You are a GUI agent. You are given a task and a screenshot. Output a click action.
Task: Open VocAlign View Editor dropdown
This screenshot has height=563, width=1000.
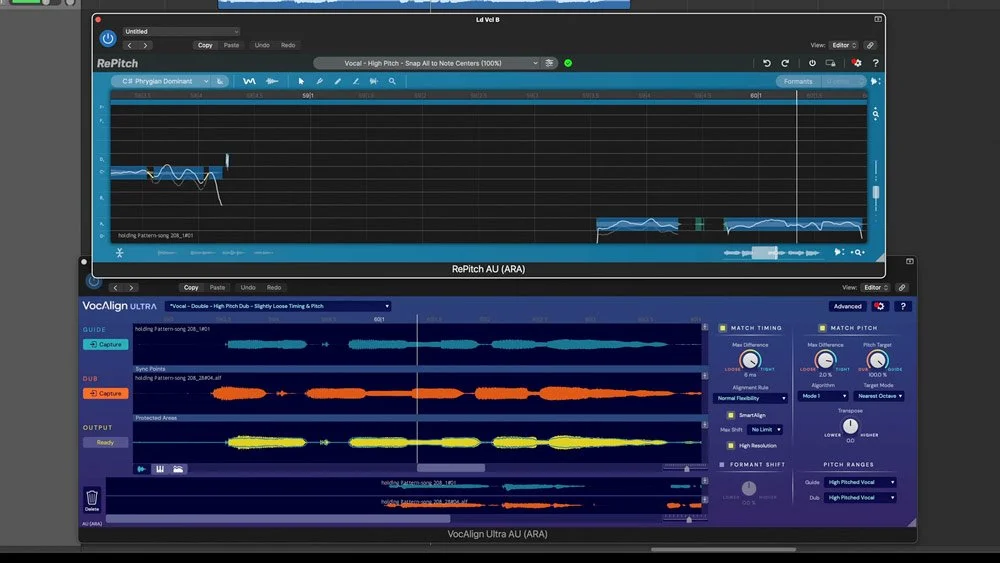coord(876,288)
